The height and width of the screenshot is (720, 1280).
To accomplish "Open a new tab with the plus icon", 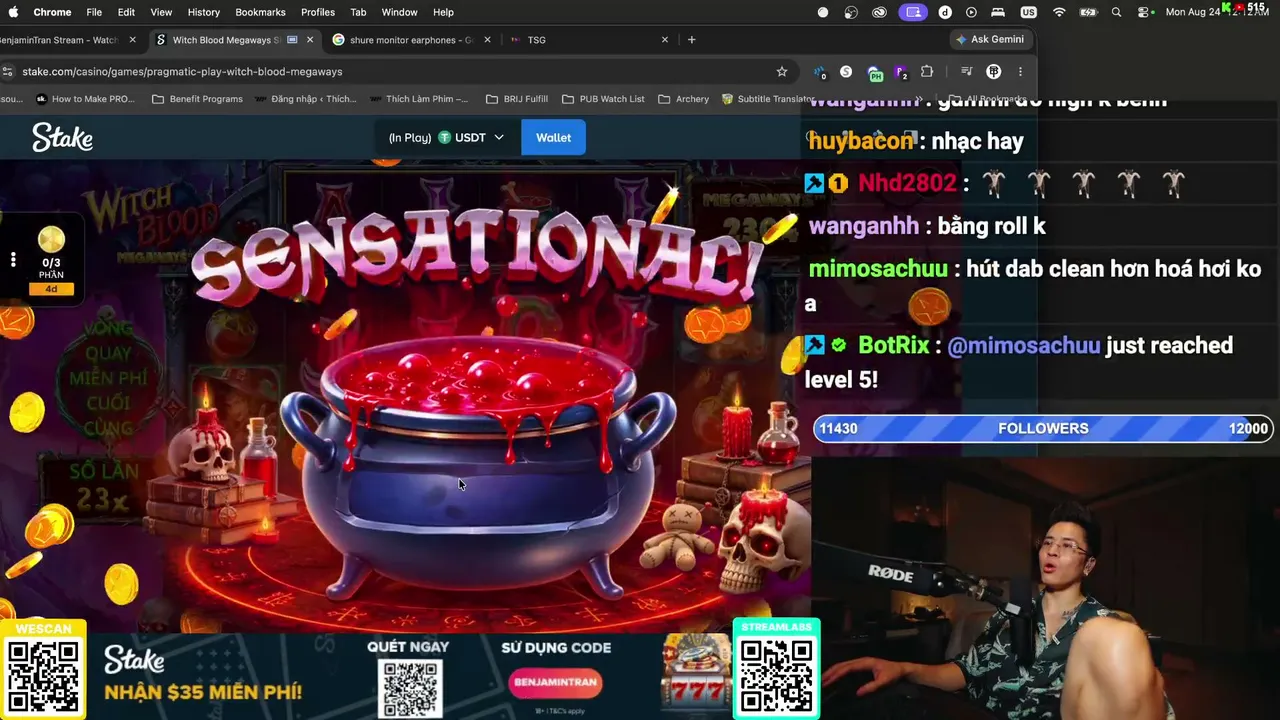I will pyautogui.click(x=691, y=40).
